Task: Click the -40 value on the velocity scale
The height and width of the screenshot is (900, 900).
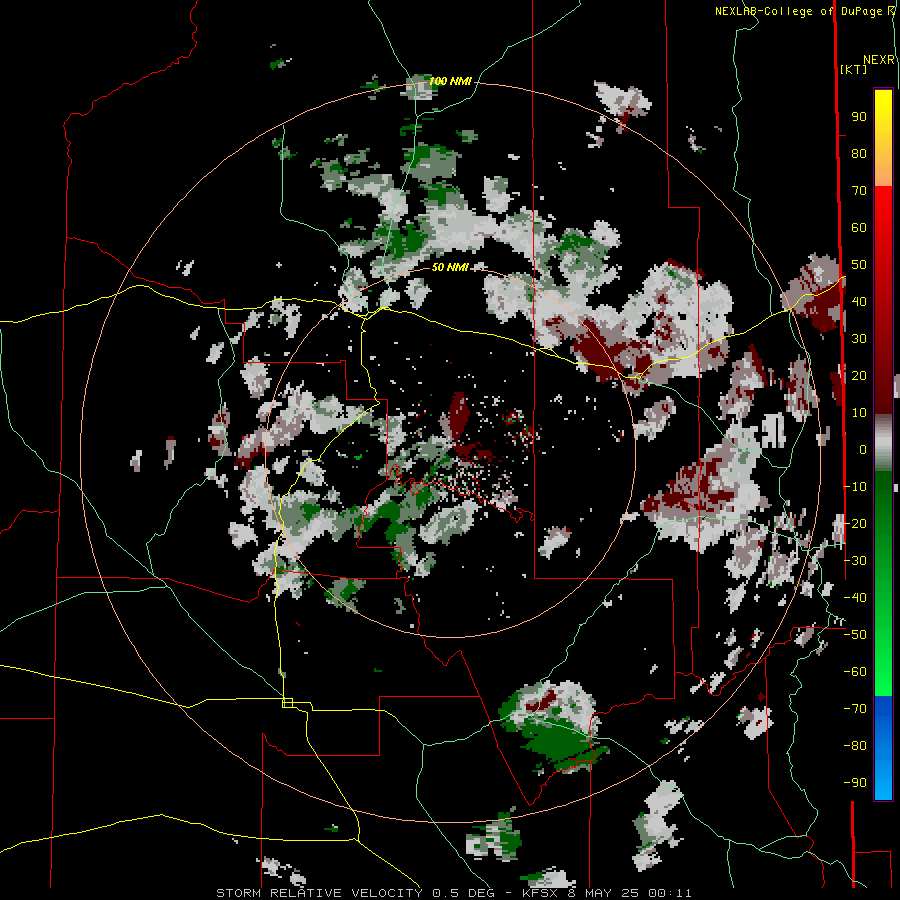Action: (x=855, y=598)
